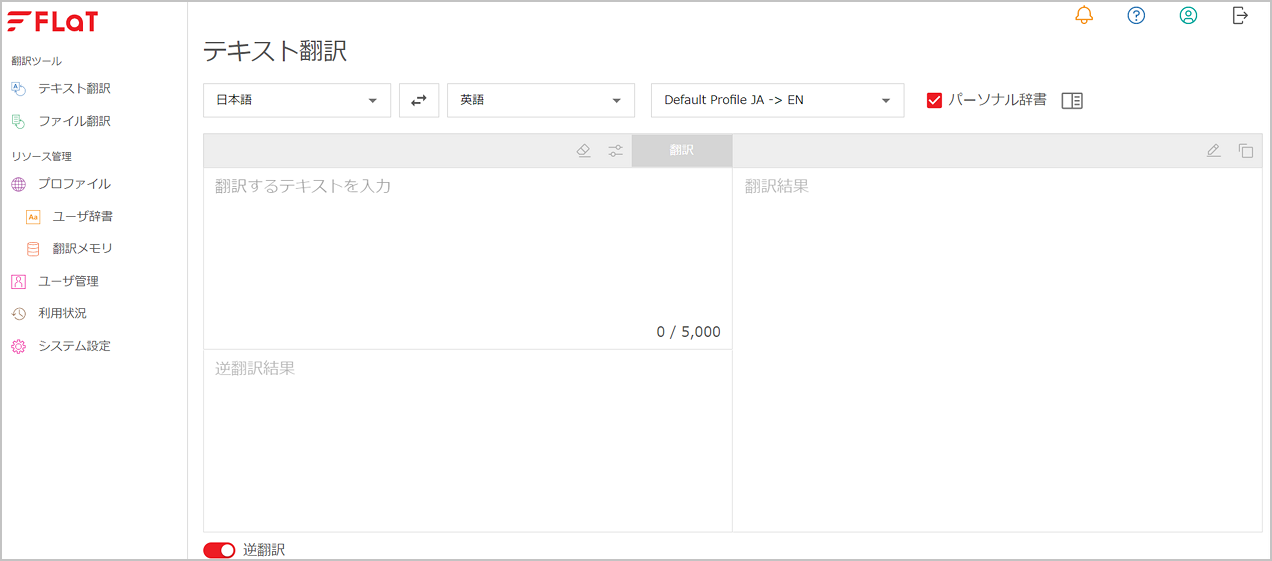
Task: Click the プロファイル globe icon
Action: (x=18, y=184)
